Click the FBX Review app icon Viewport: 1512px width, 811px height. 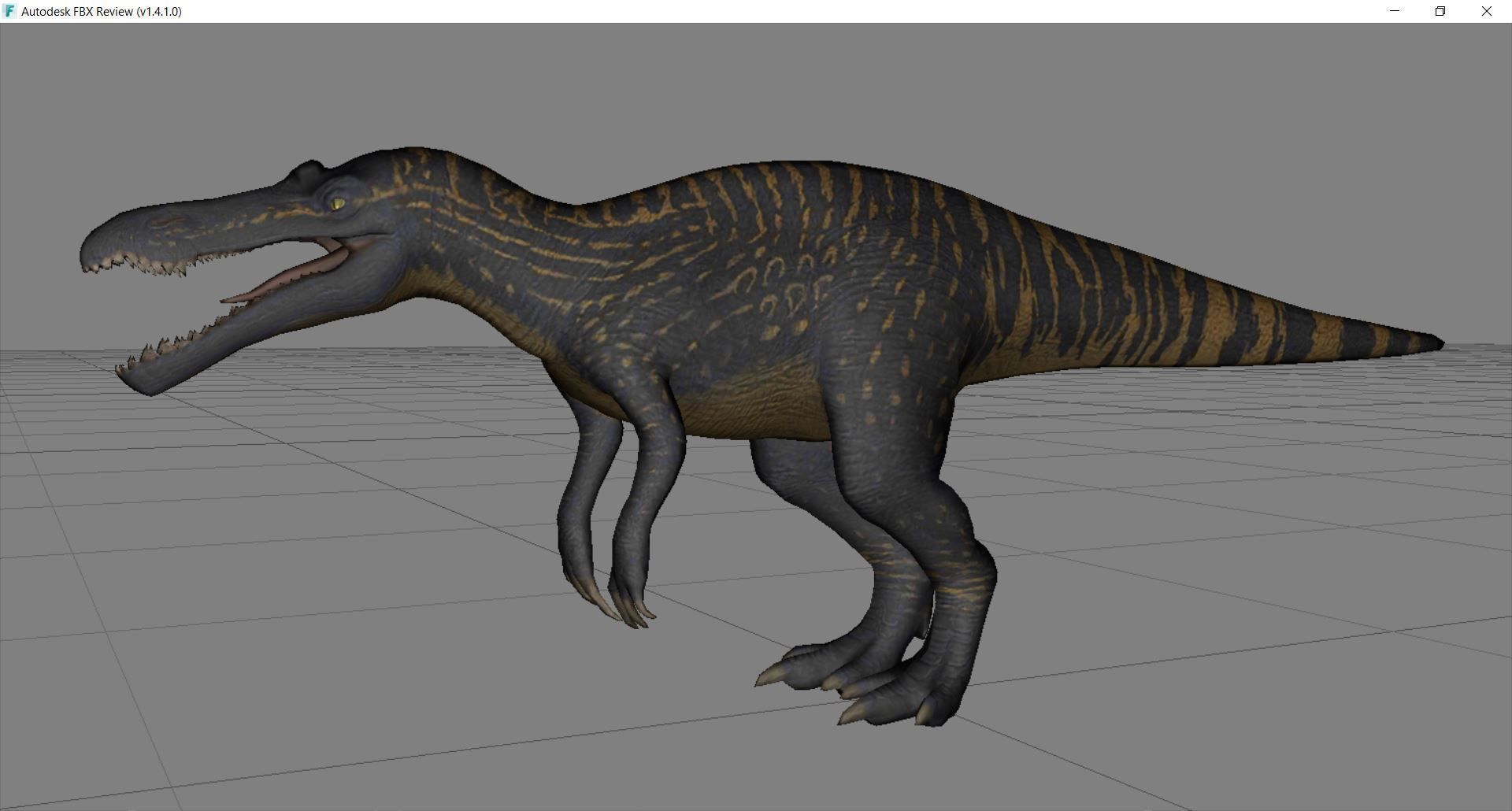click(10, 11)
